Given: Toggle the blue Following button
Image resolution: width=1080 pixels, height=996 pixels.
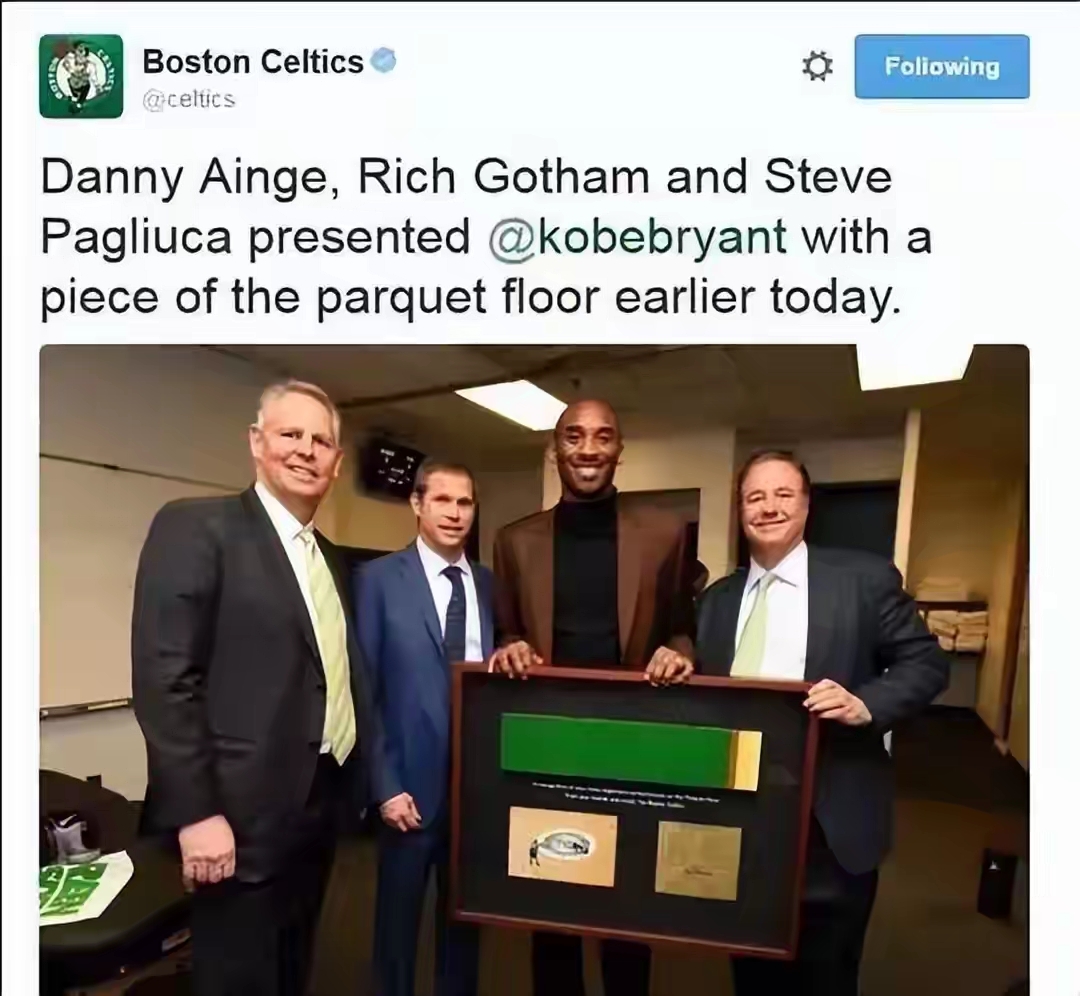Looking at the screenshot, I should (x=942, y=67).
